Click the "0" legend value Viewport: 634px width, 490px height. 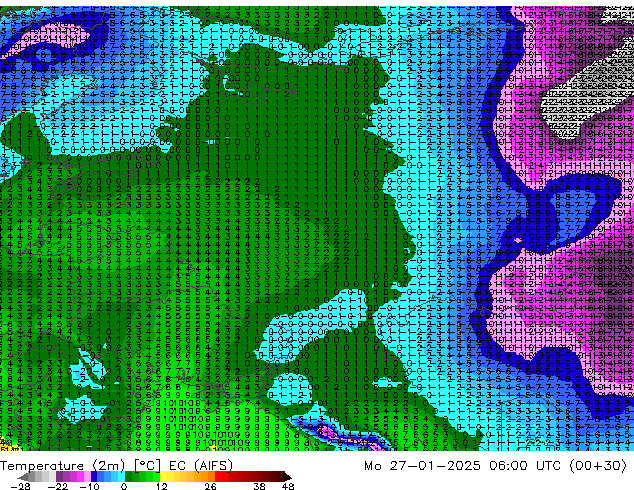pos(124,486)
